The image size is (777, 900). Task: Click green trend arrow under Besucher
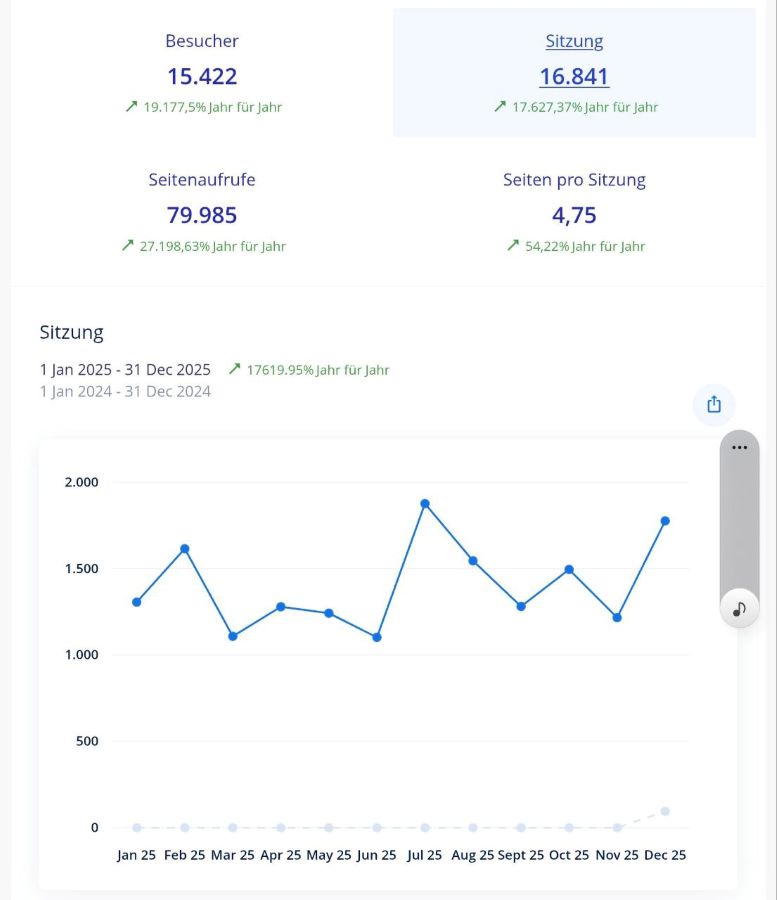click(x=131, y=106)
